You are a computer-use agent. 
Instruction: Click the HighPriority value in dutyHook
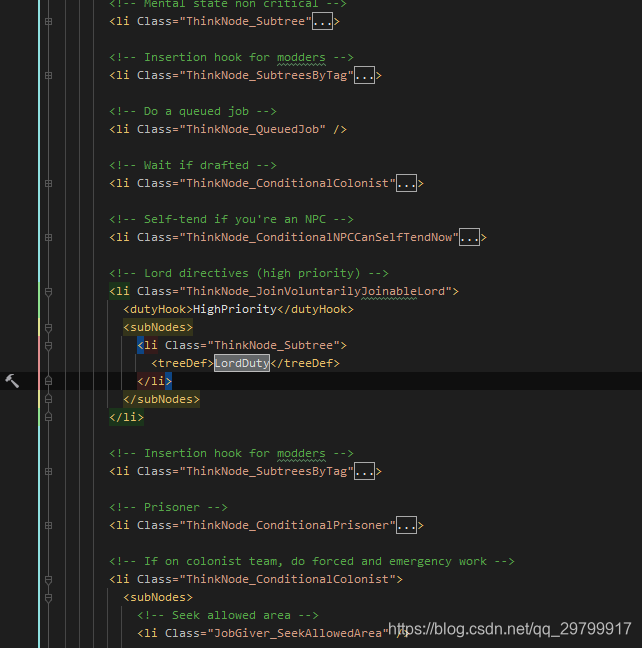coord(235,309)
